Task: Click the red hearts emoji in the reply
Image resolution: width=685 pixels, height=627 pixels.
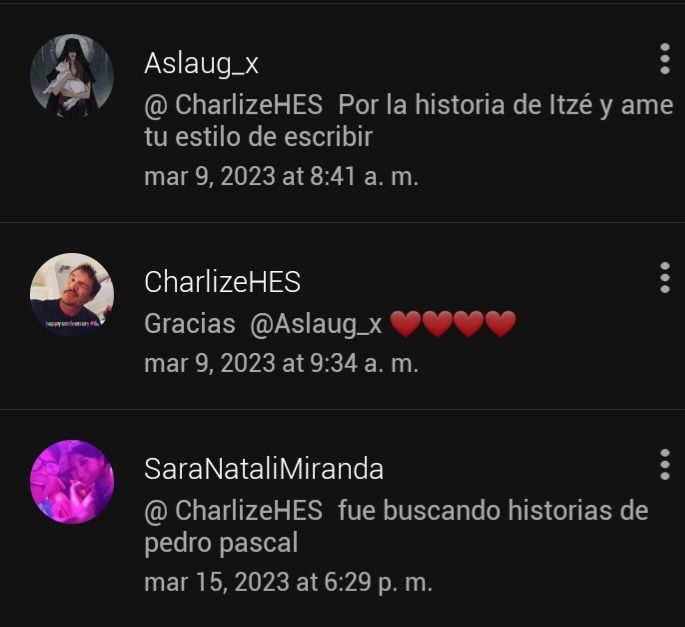Action: 453,324
